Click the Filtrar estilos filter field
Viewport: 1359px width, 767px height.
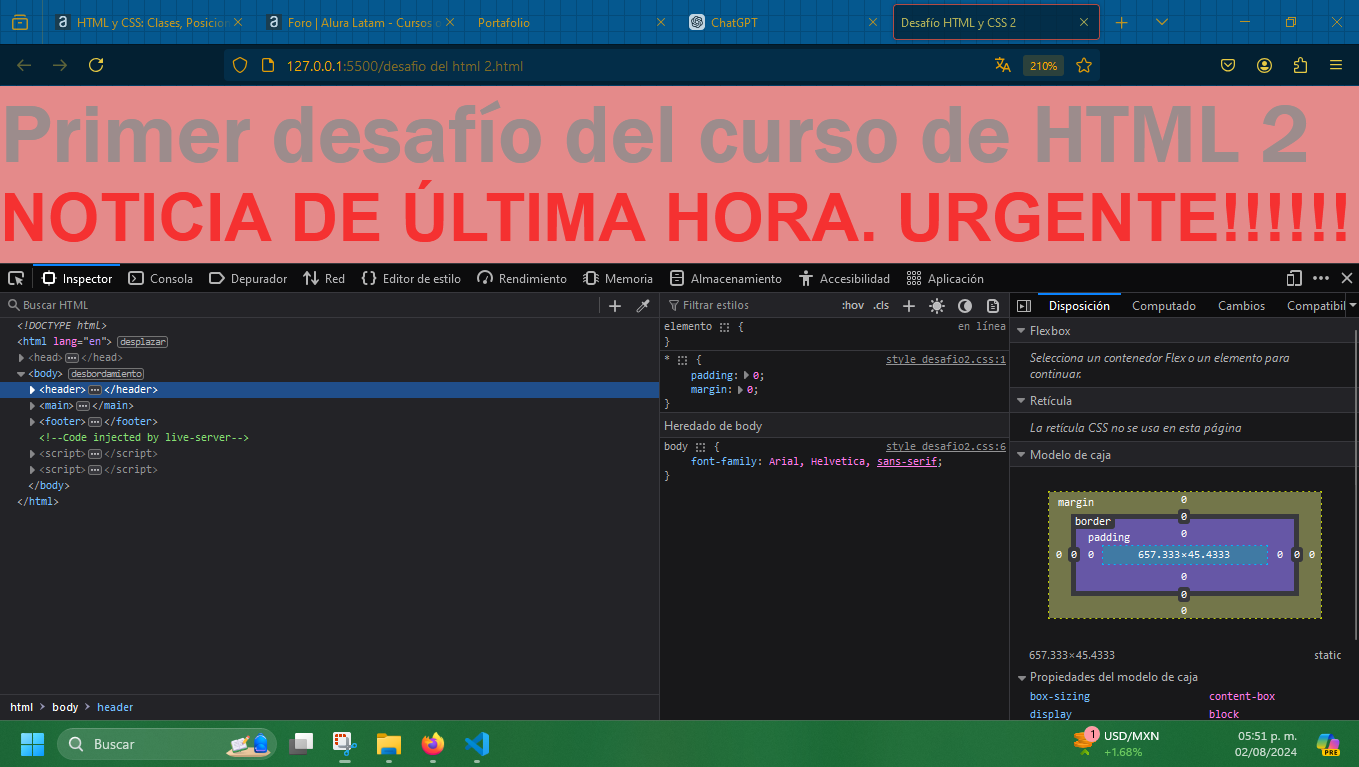click(x=750, y=305)
